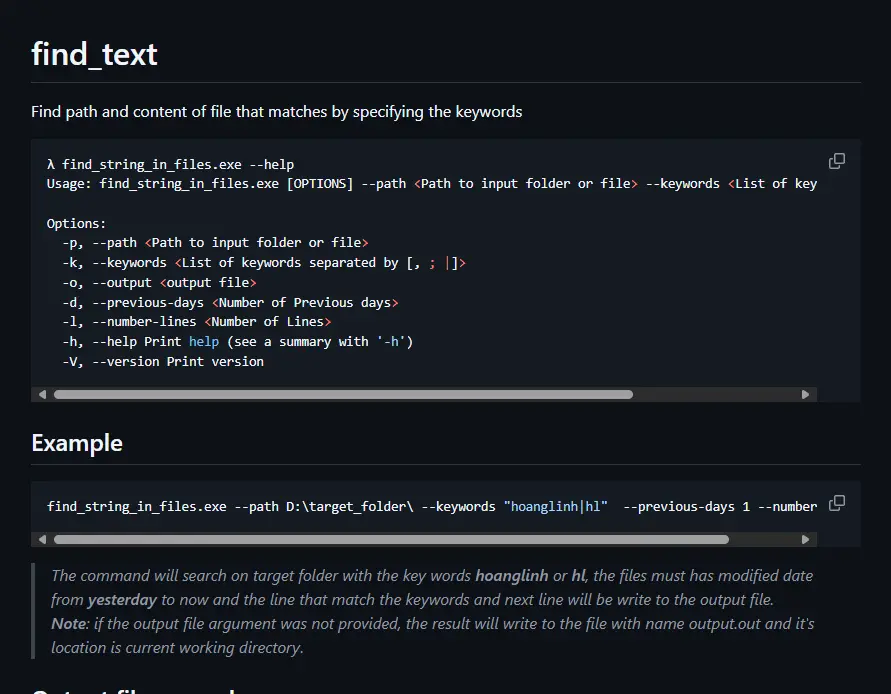
Task: Click left arrow of help block scrollbar
Action: click(x=42, y=394)
